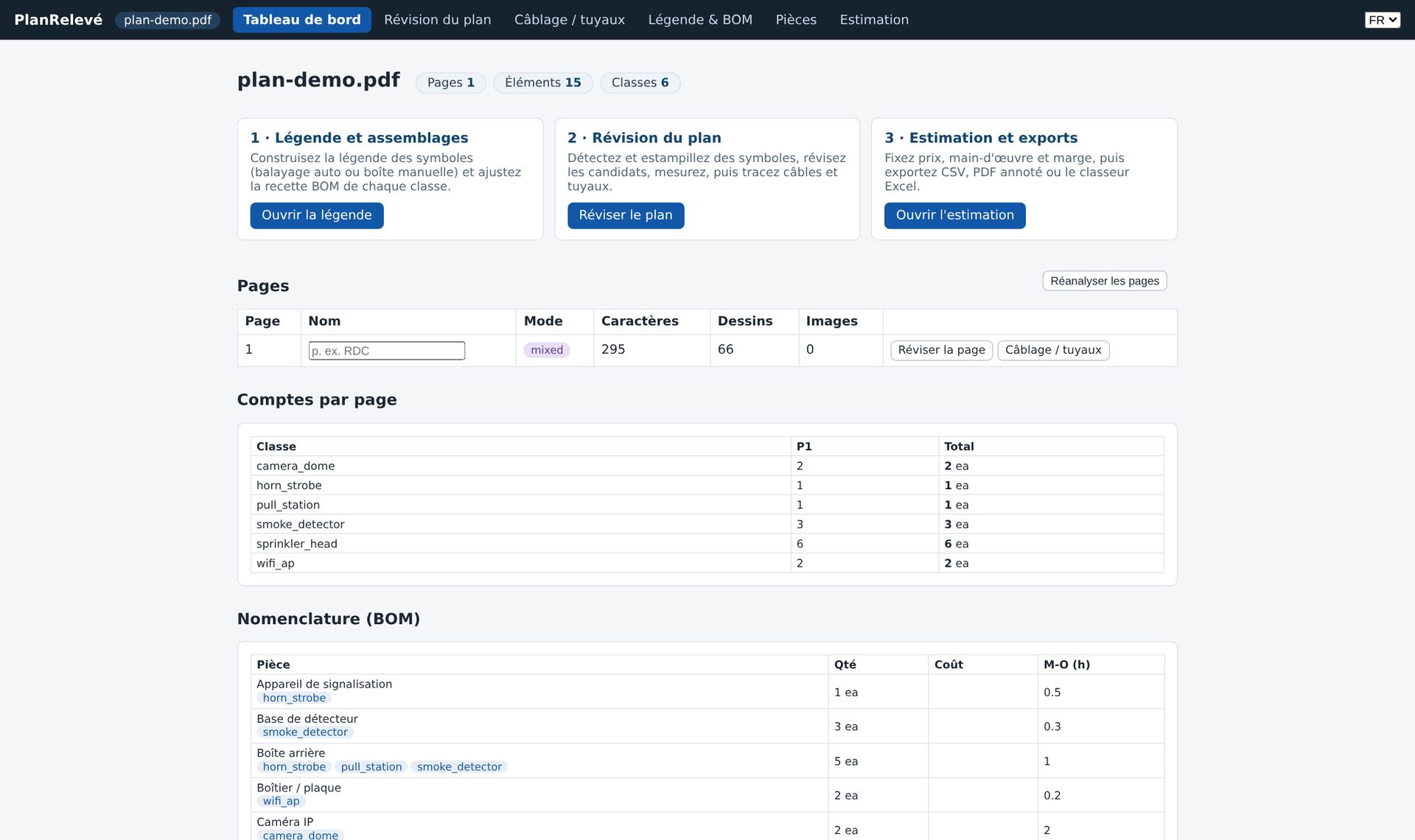Image resolution: width=1415 pixels, height=840 pixels.
Task: Open the FR language dropdown
Action: pyautogui.click(x=1382, y=20)
